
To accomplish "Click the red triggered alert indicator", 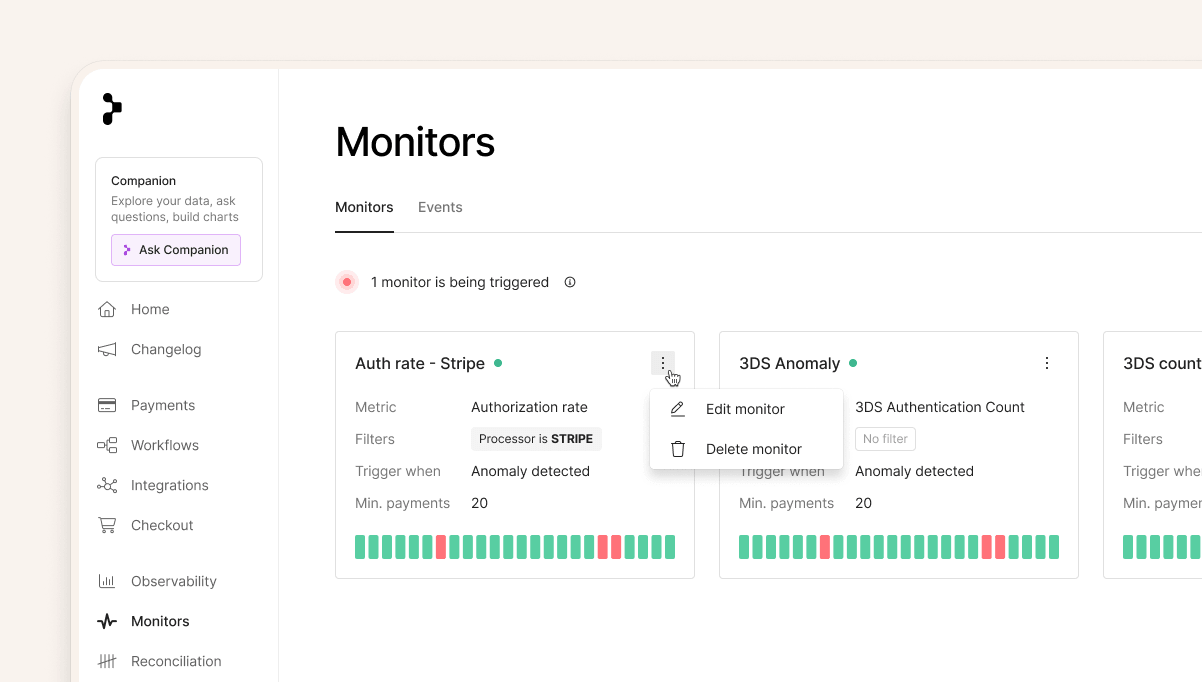I will pos(347,282).
